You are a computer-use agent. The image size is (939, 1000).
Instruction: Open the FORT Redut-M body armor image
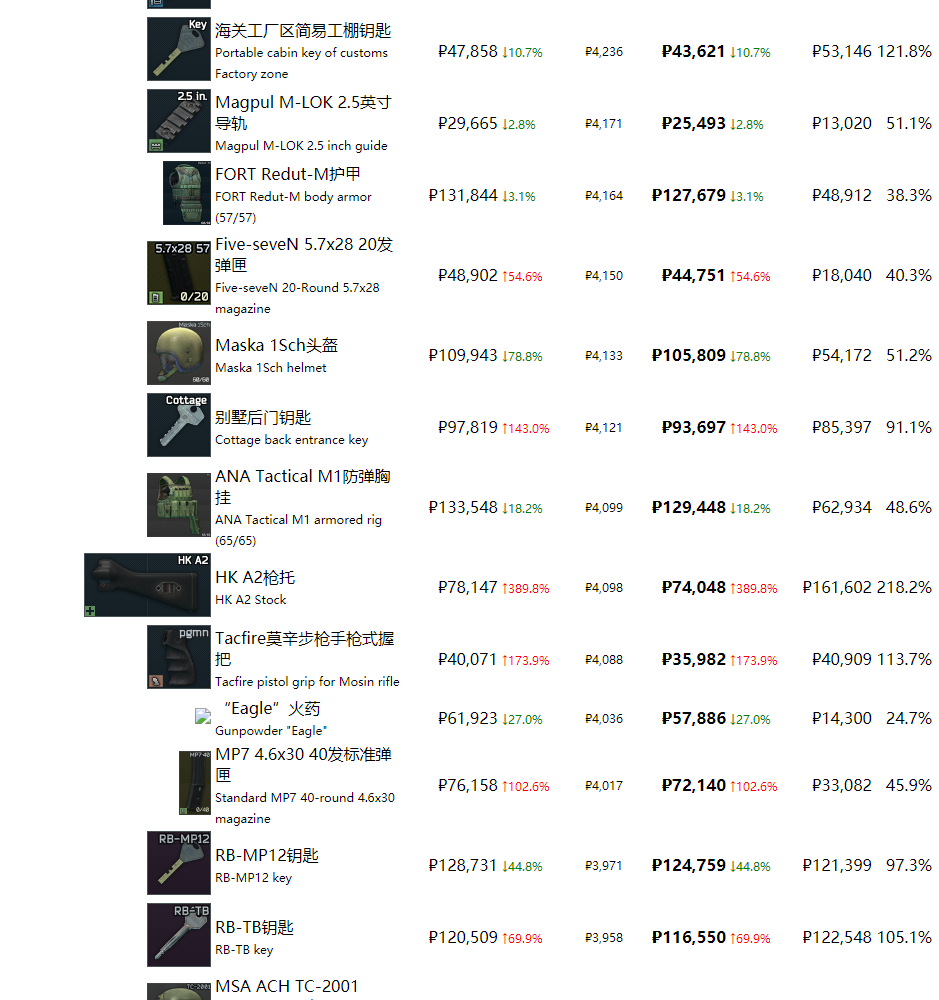187,193
